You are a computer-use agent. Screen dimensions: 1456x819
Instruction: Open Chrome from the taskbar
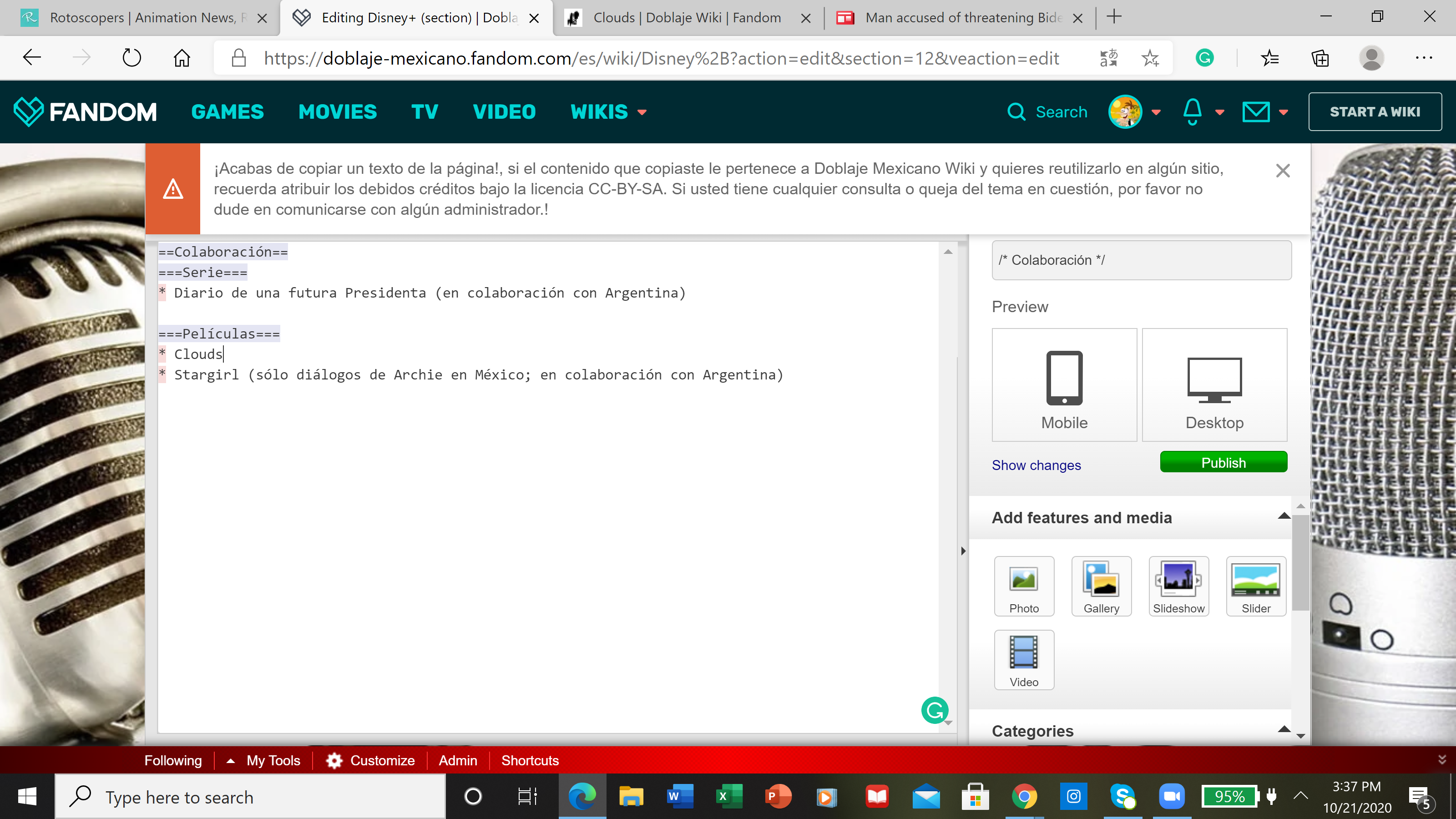tap(1024, 796)
